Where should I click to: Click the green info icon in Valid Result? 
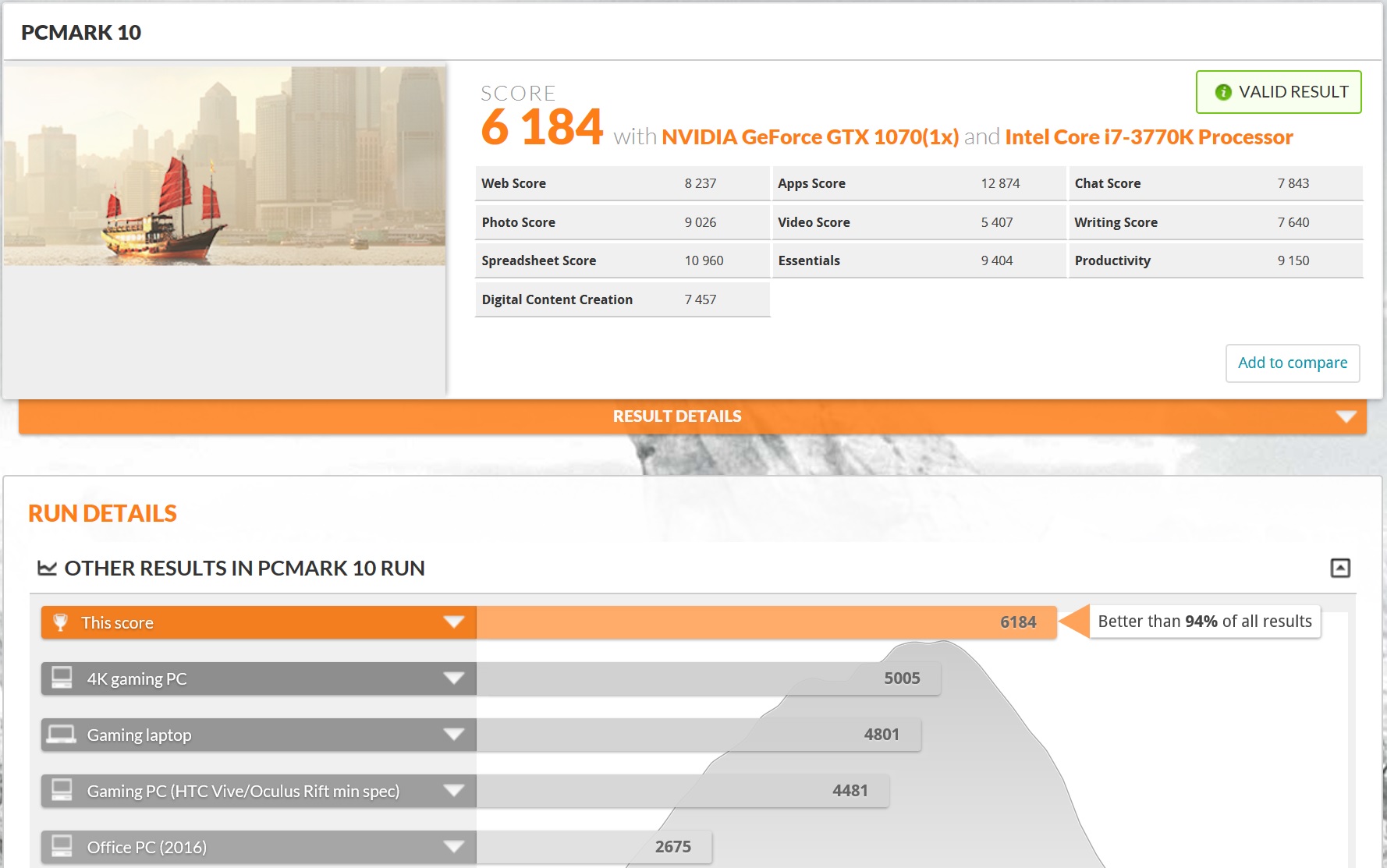click(1223, 92)
